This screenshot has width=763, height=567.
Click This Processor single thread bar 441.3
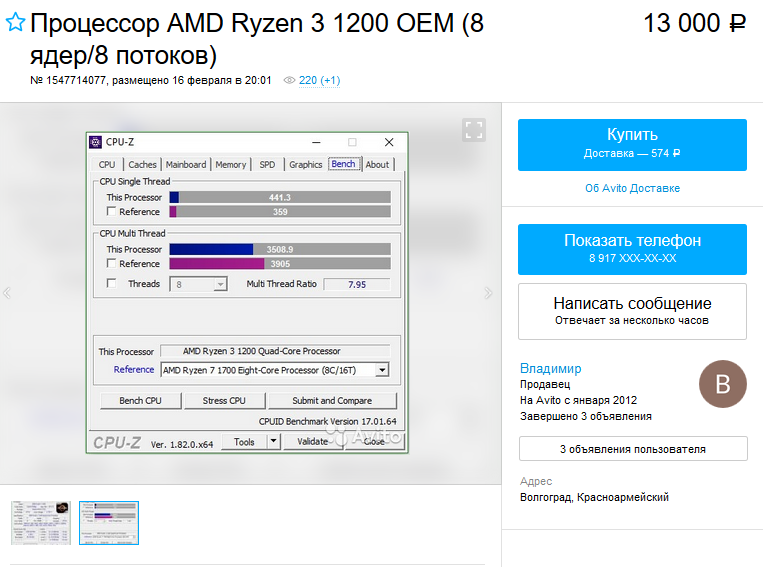click(x=280, y=197)
